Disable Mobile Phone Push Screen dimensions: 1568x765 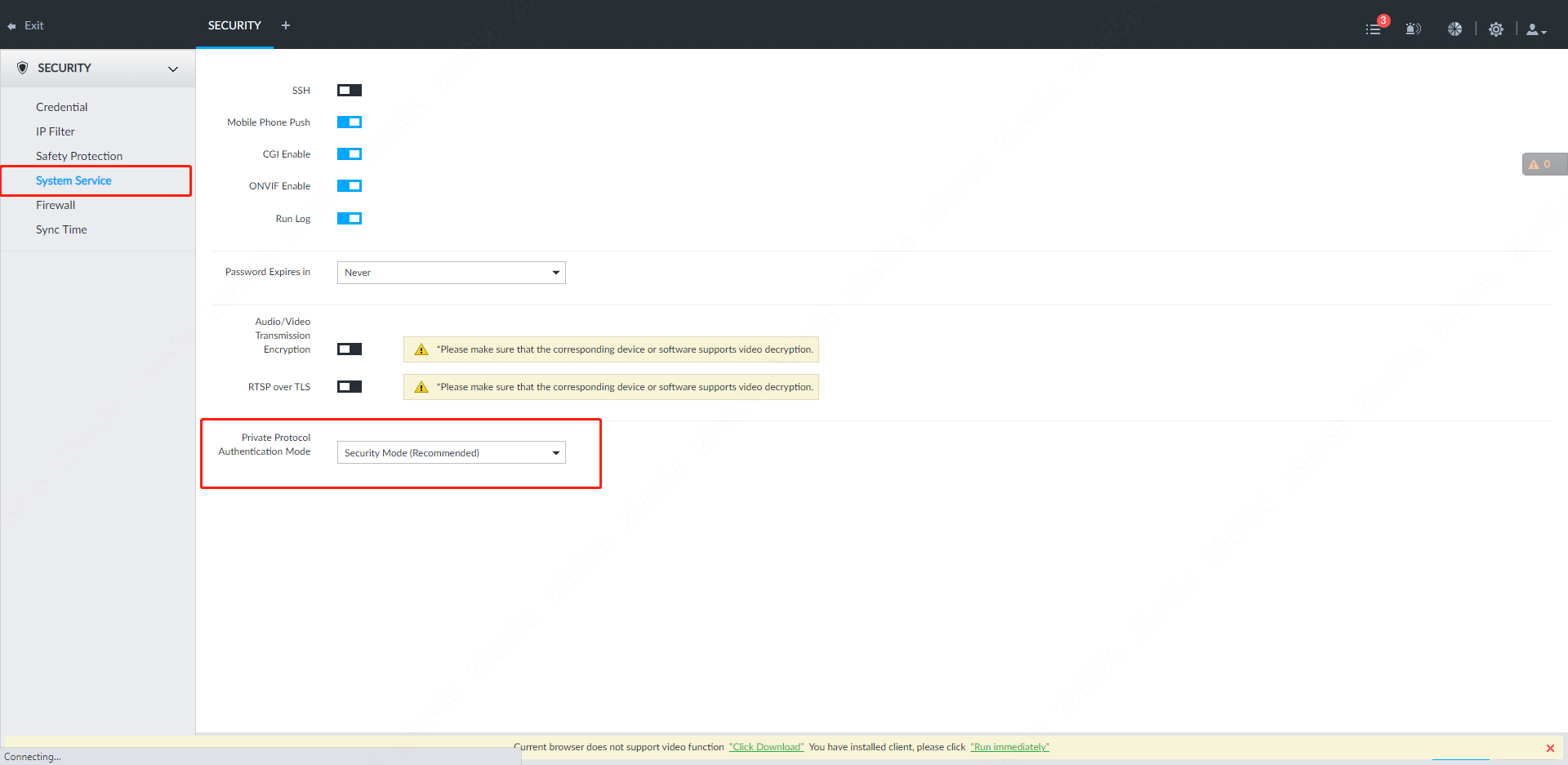[349, 122]
